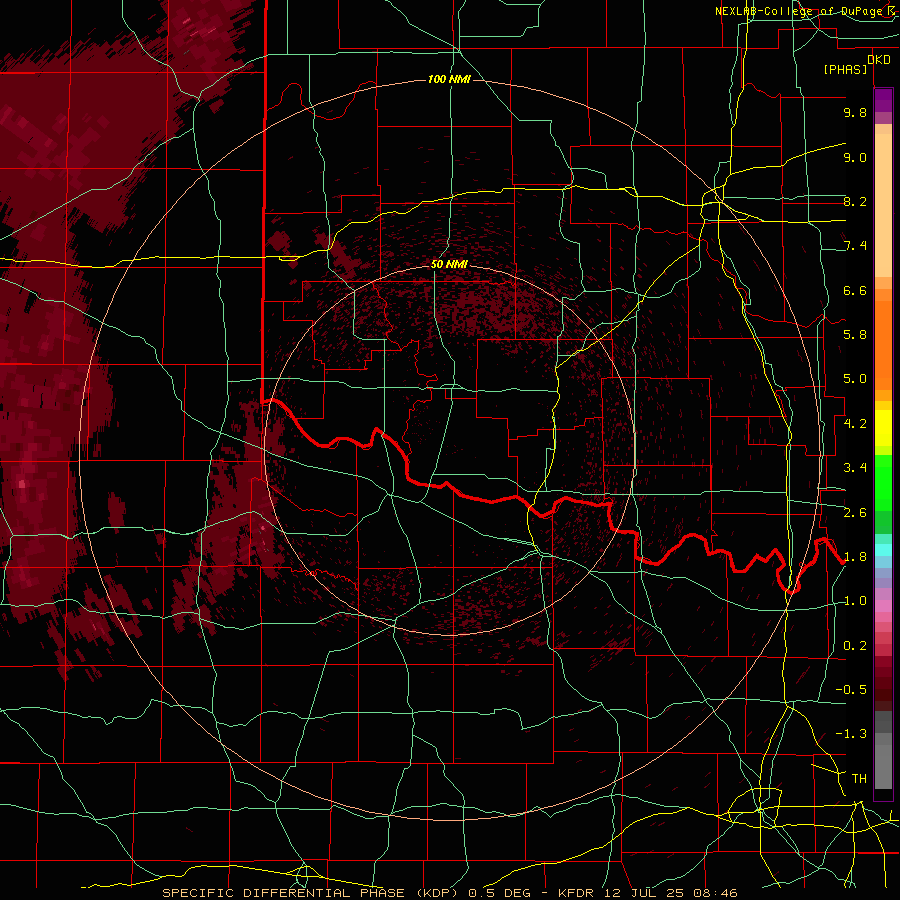Click the 100 NMI range ring label

tap(449, 80)
